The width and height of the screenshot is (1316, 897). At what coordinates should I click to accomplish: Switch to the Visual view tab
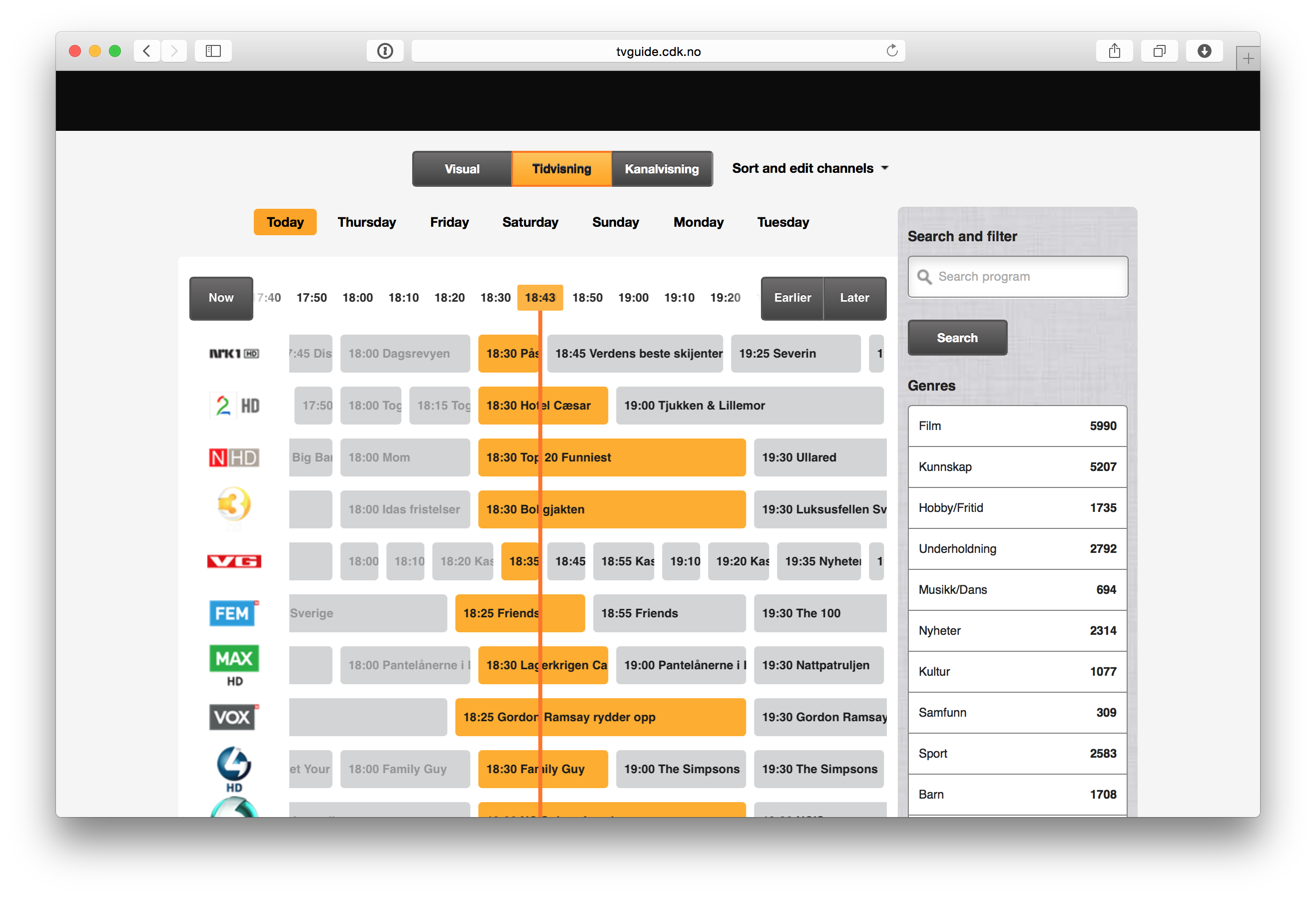point(462,169)
